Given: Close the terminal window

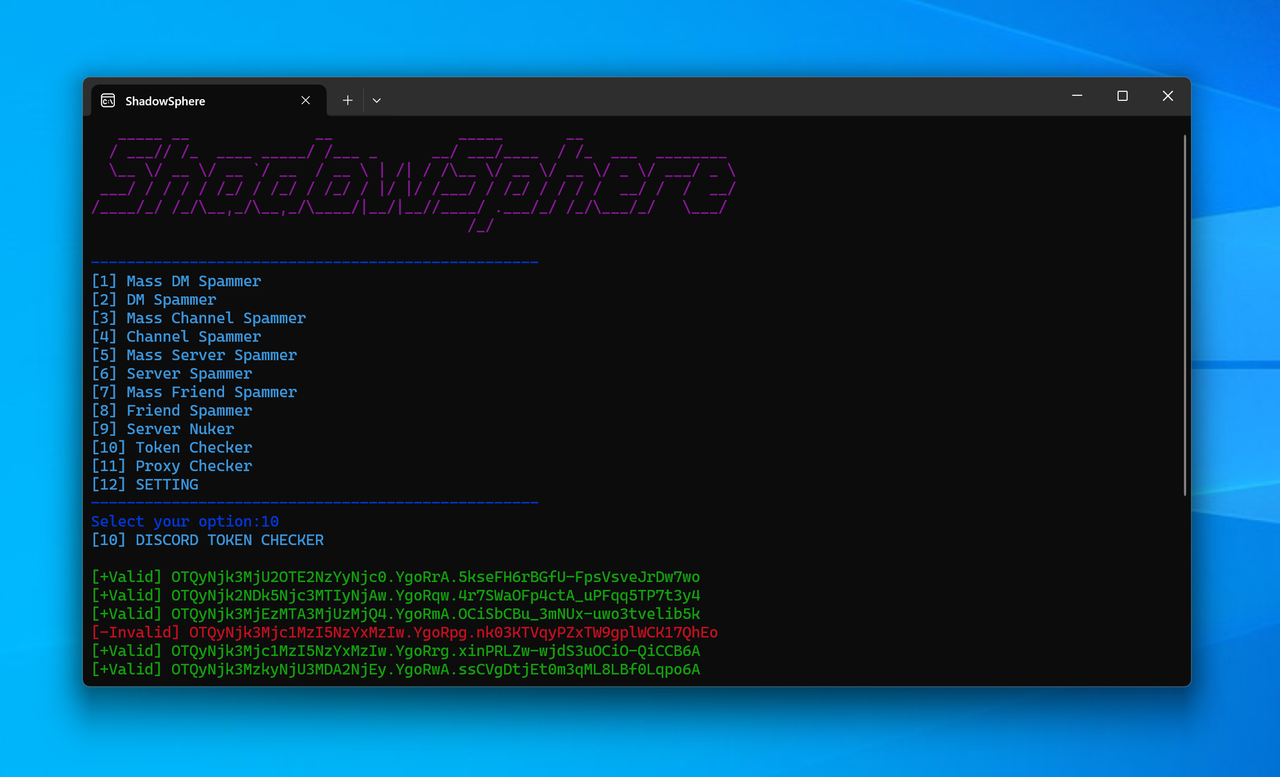Looking at the screenshot, I should click(x=1168, y=96).
